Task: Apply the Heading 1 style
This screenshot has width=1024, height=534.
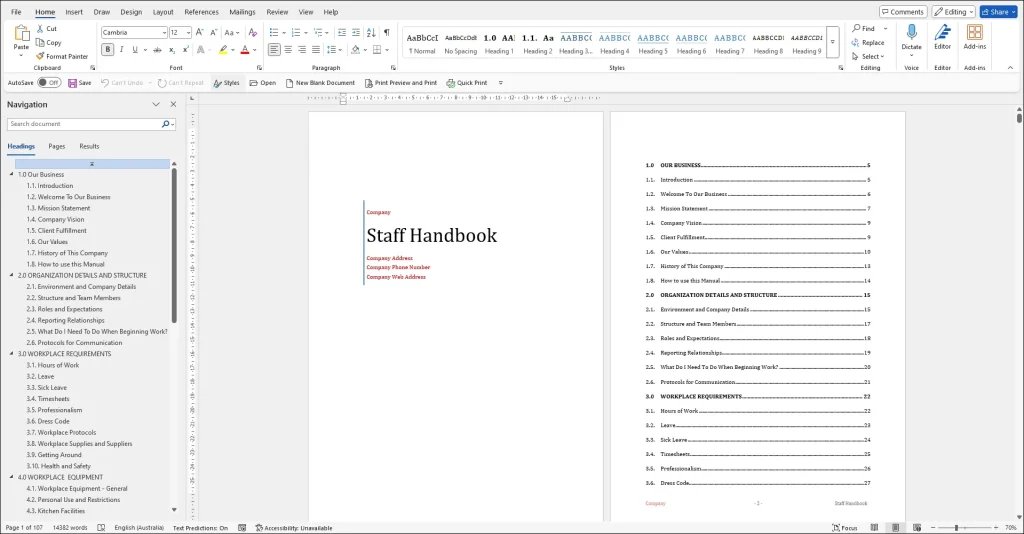Action: click(499, 42)
